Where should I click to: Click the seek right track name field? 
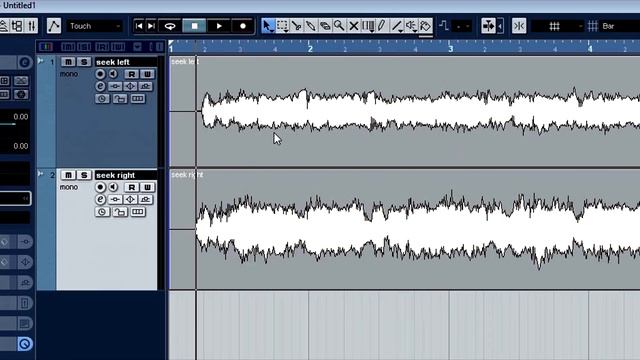click(126, 175)
